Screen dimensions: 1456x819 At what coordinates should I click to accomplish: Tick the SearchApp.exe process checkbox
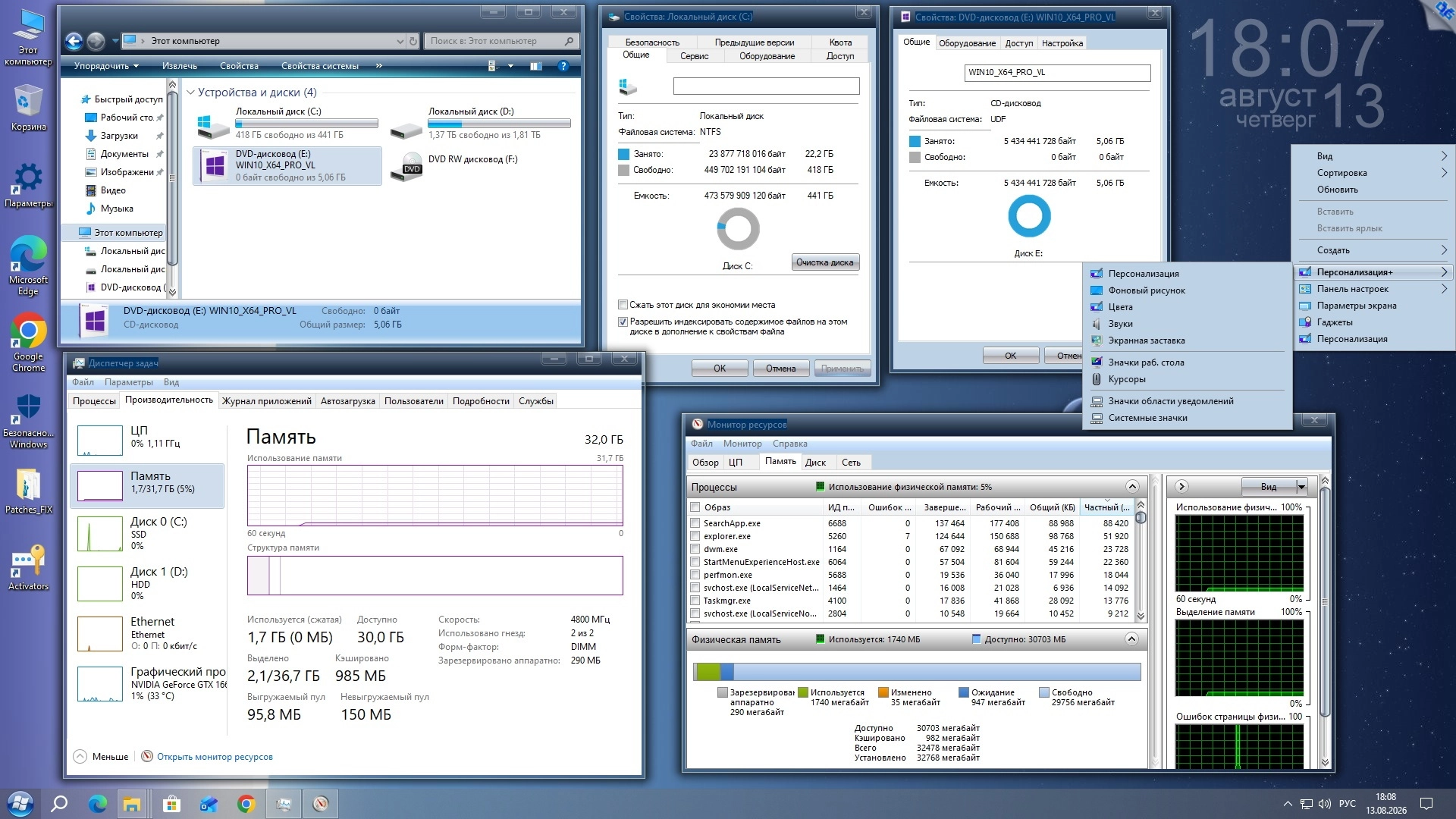[x=695, y=523]
